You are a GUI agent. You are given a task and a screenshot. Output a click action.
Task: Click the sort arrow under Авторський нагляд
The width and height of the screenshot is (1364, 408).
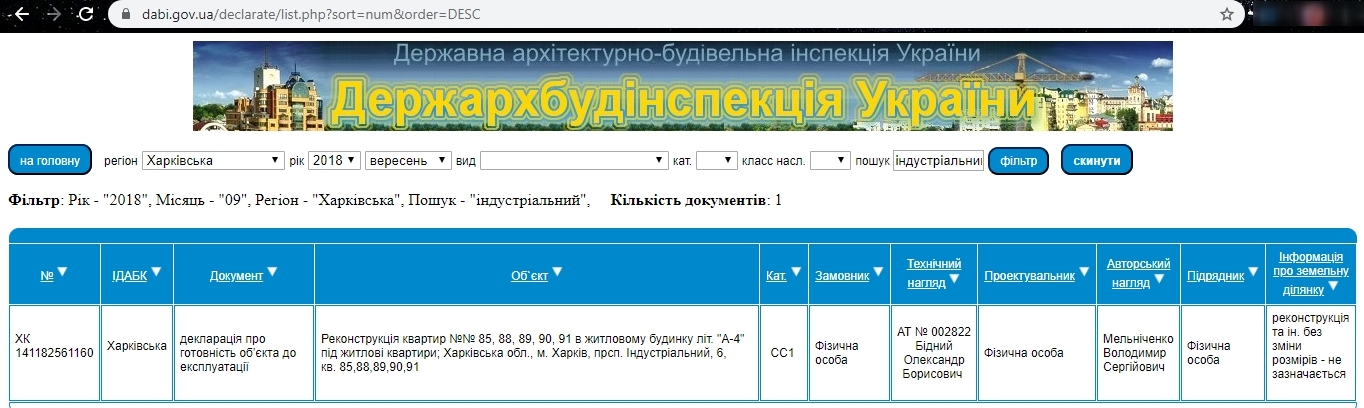1158,279
